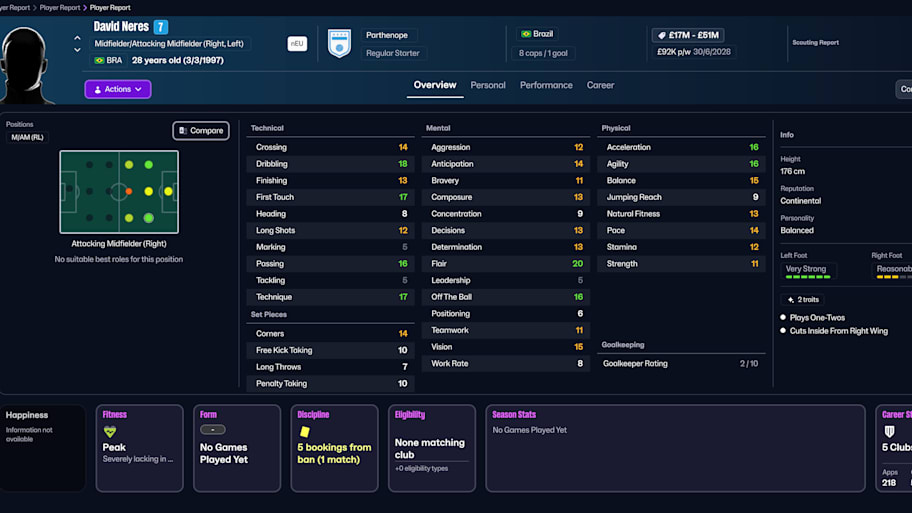
Task: Click Cuts Inside From Right Wing trait
Action: pos(838,331)
